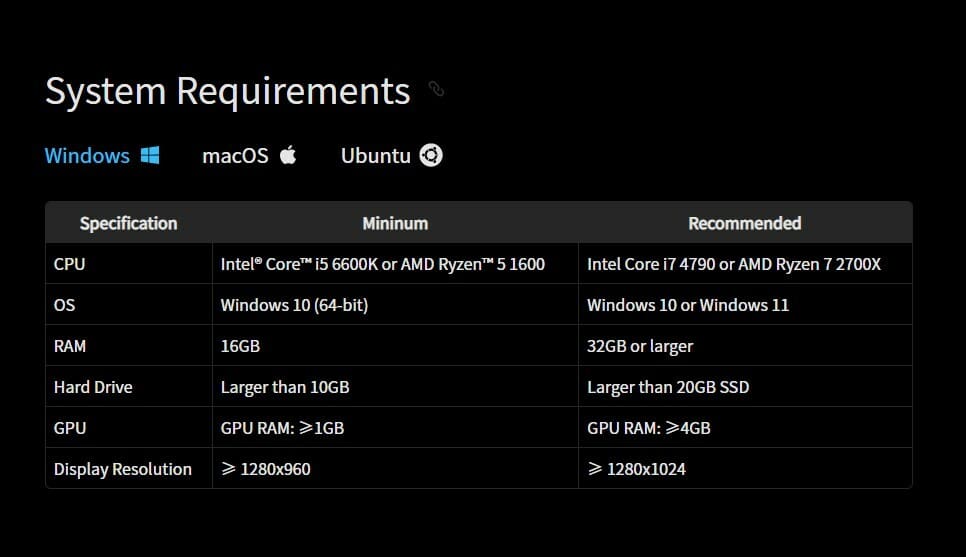Viewport: 966px width, 557px height.
Task: Click the Mininum column header
Action: tap(395, 223)
